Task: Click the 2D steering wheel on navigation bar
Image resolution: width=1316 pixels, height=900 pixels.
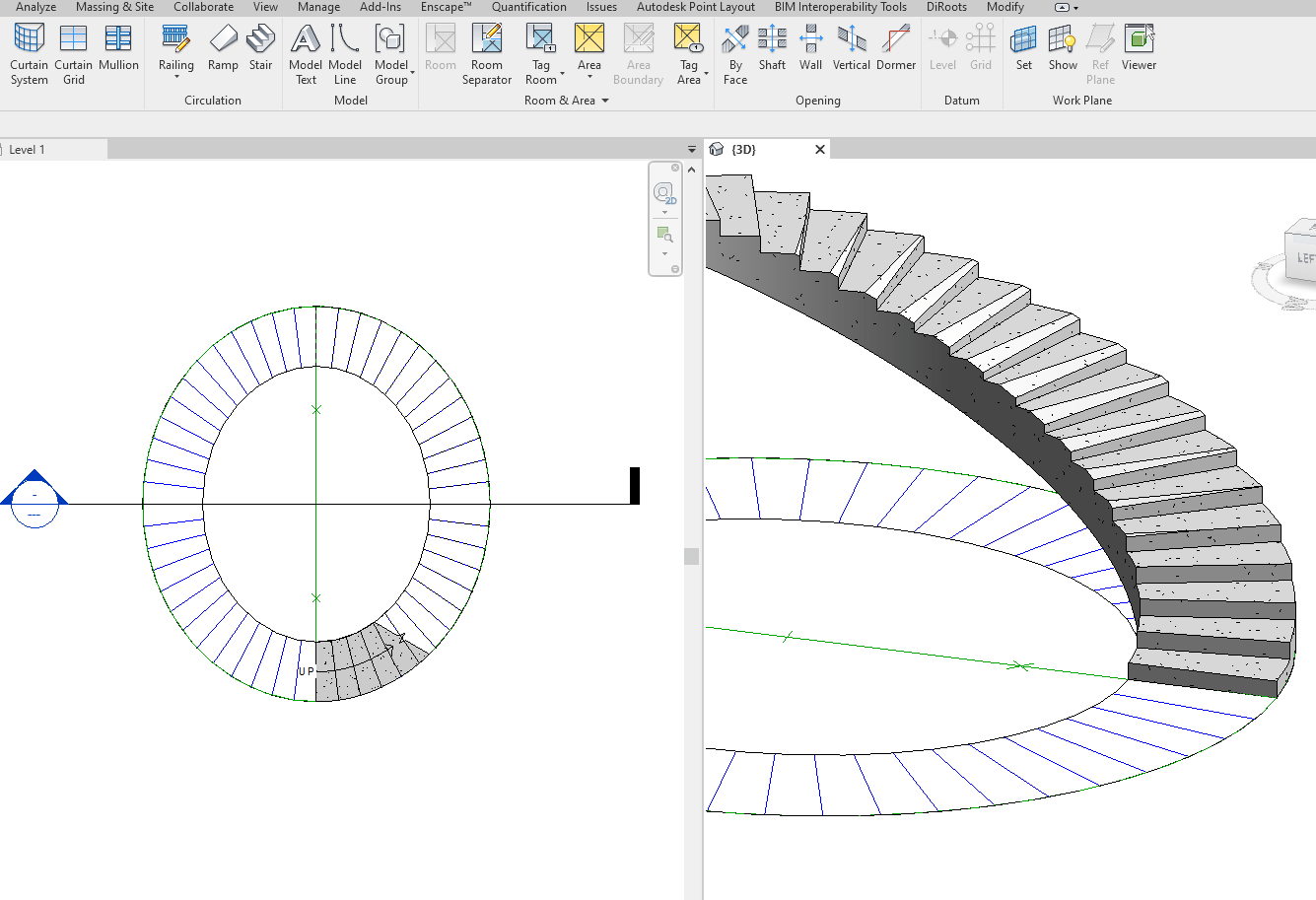Action: click(664, 192)
